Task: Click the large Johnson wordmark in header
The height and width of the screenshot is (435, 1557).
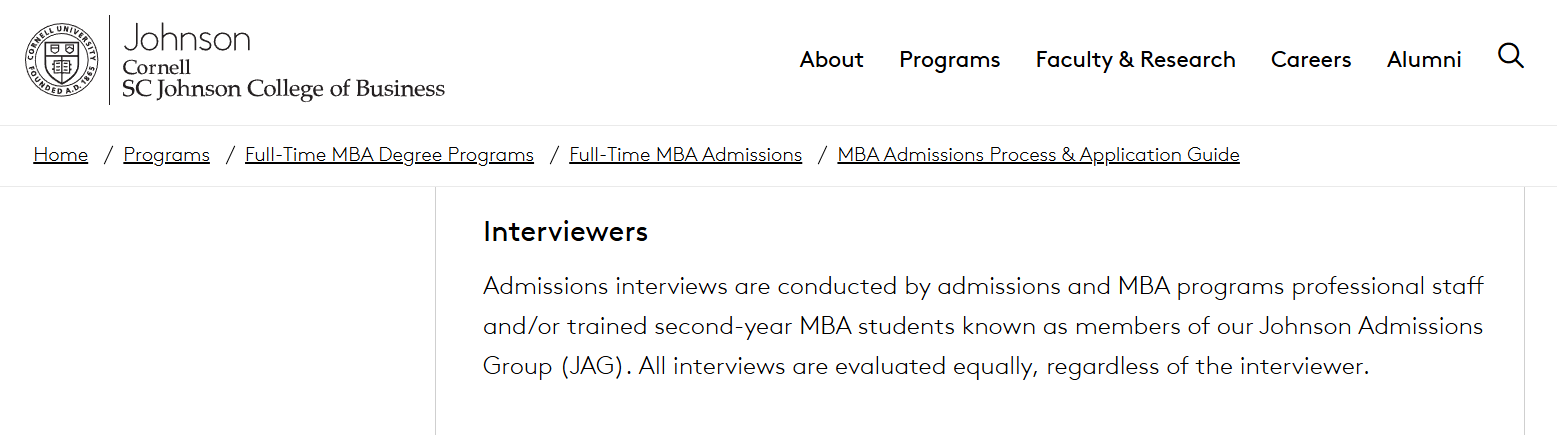Action: click(186, 38)
